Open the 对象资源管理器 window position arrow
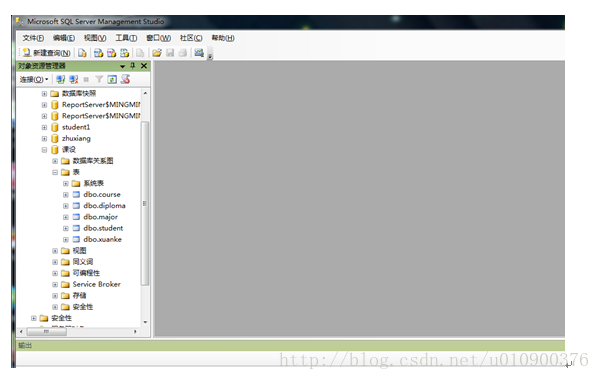600x380 pixels. [x=122, y=66]
